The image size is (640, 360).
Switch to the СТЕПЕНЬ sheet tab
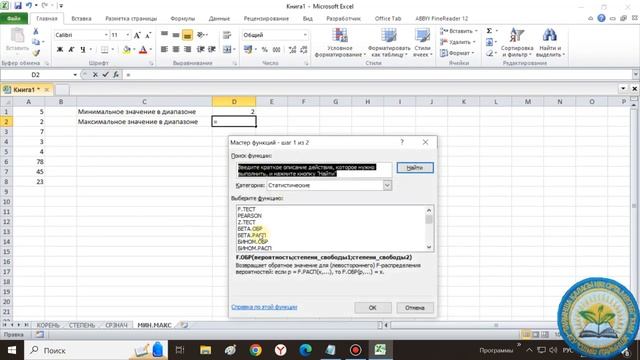(x=82, y=325)
